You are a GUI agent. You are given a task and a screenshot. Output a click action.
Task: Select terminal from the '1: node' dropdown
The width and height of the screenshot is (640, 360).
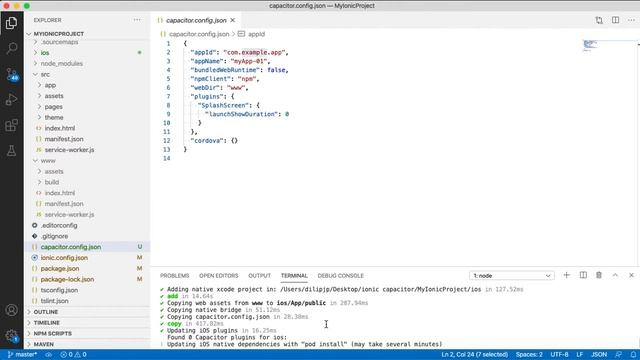512,276
